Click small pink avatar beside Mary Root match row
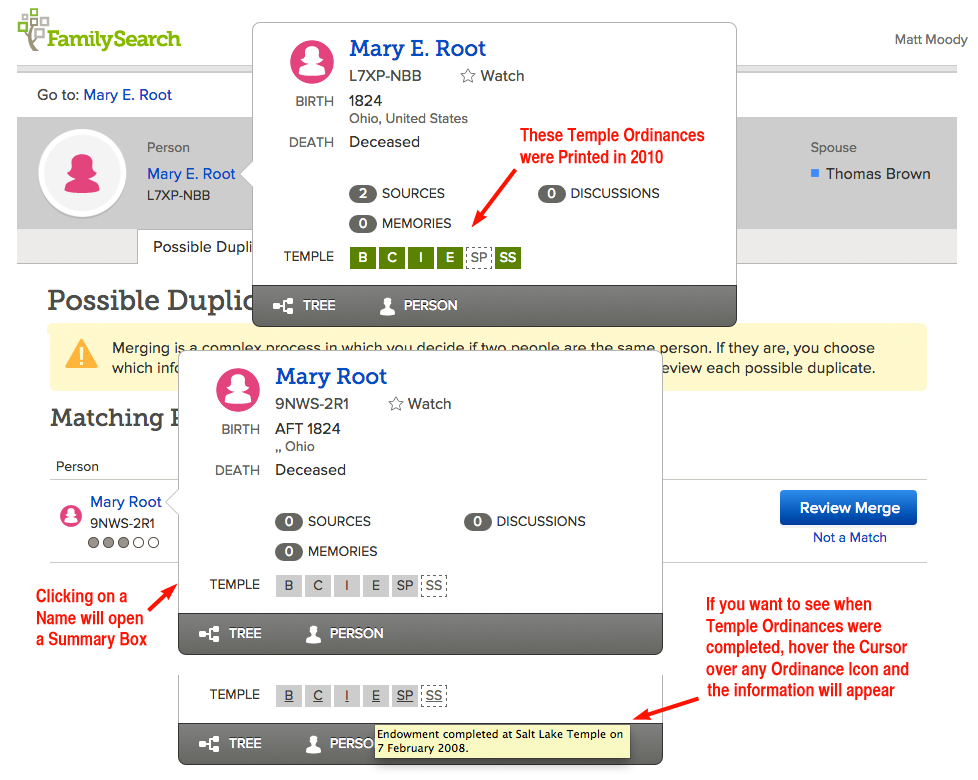The image size is (978, 780). (70, 516)
